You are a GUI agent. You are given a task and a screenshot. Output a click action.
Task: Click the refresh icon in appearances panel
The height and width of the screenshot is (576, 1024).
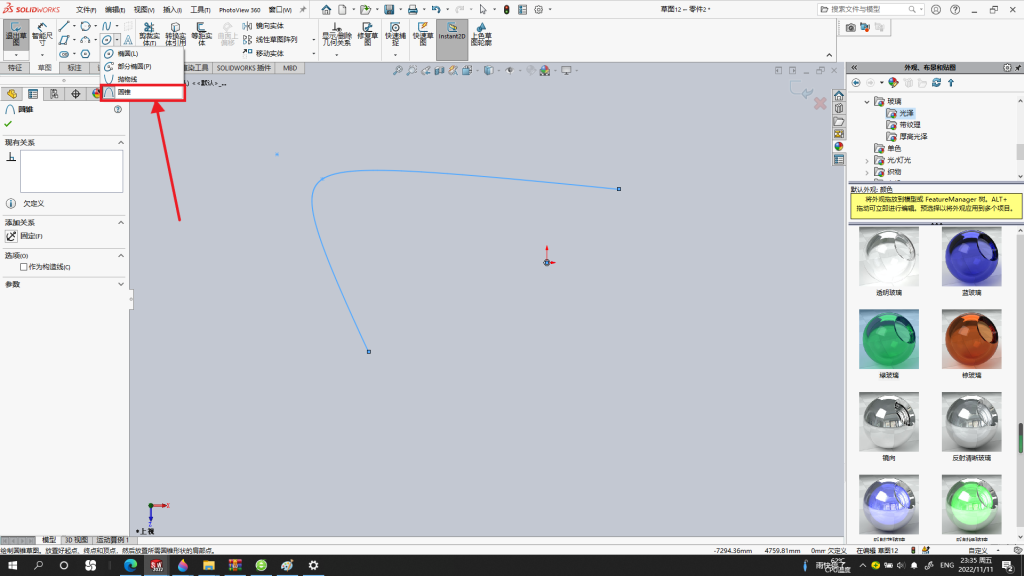pos(936,83)
